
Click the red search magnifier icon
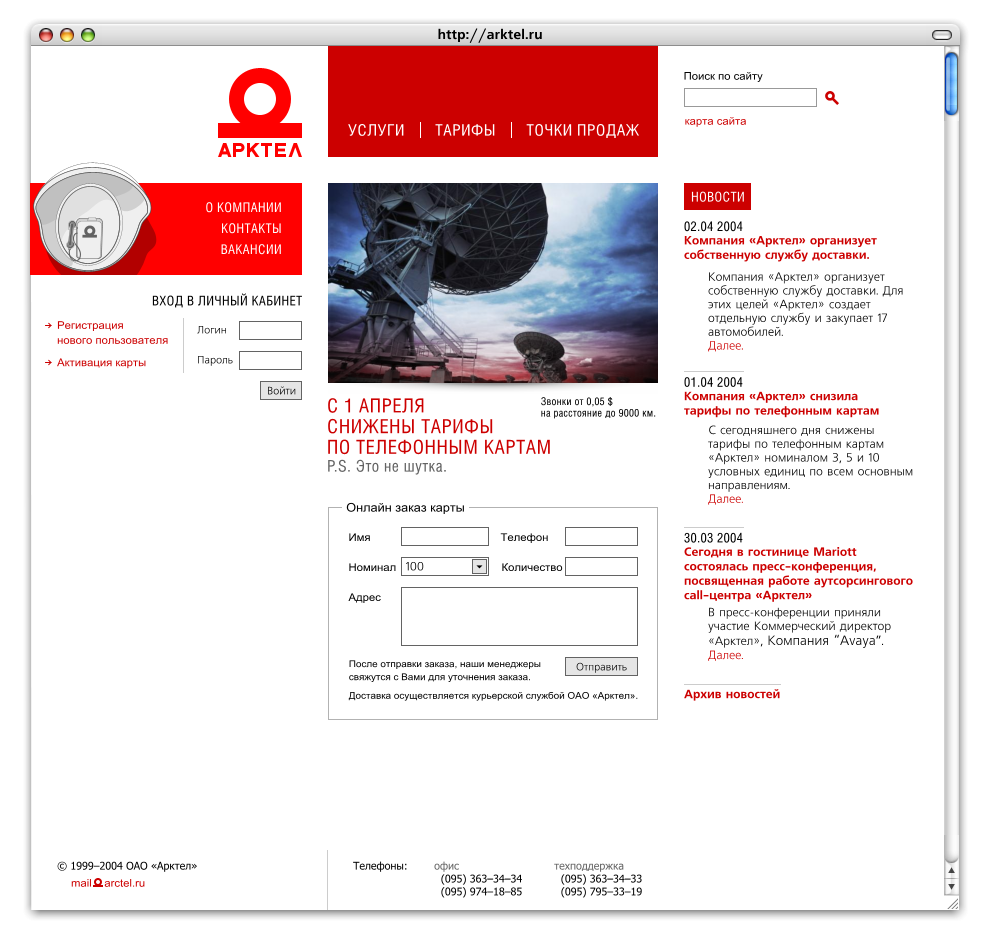832,98
